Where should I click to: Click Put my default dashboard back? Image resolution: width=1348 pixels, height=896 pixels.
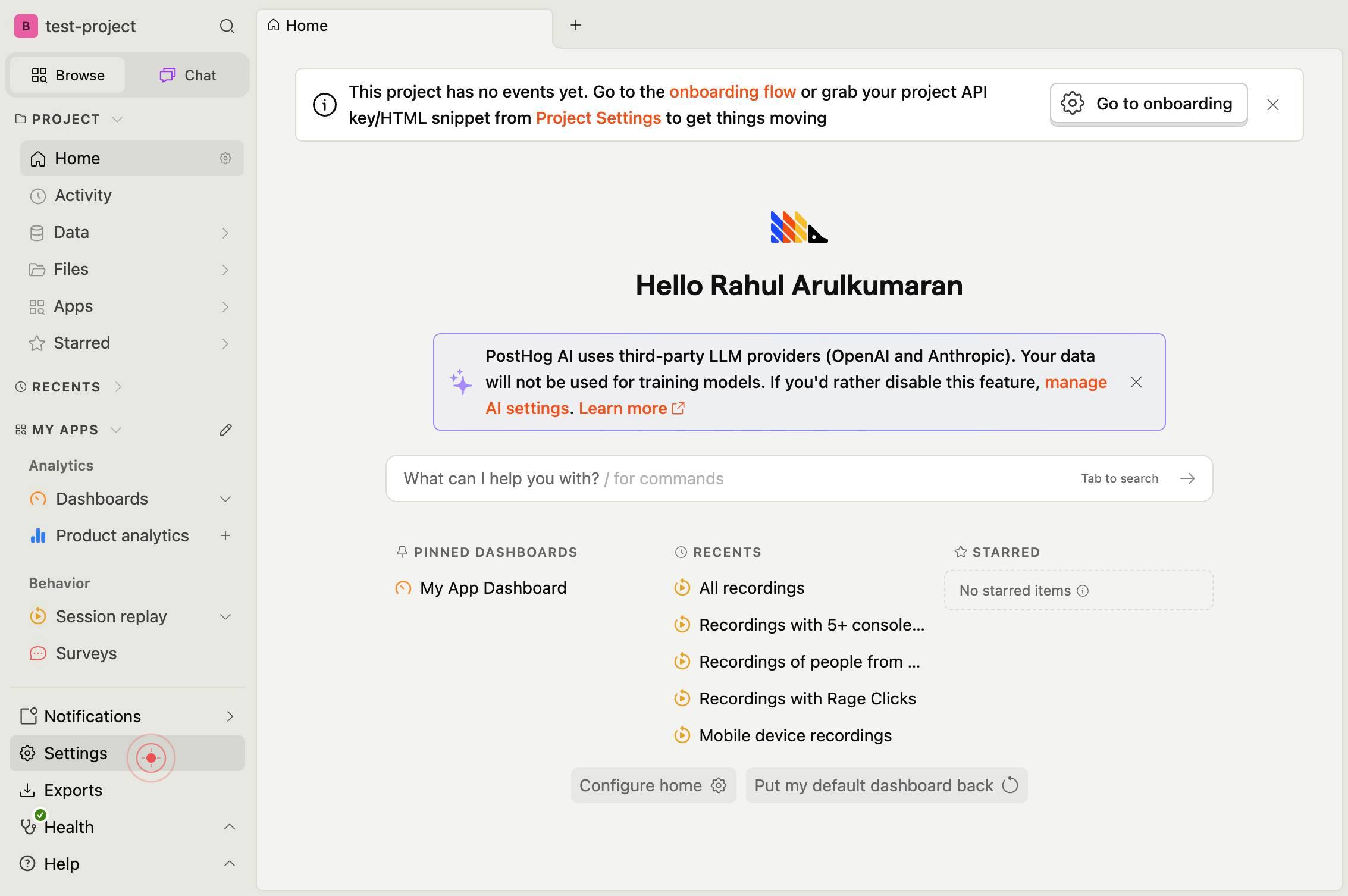pos(886,785)
